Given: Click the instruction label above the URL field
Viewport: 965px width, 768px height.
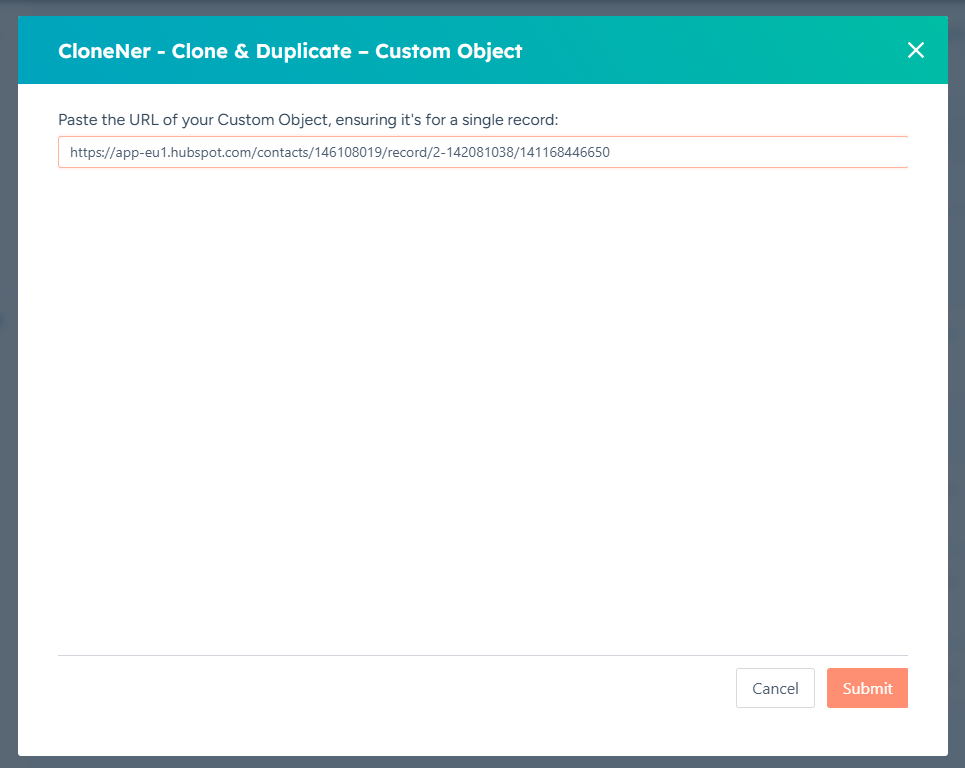Looking at the screenshot, I should coord(310,119).
